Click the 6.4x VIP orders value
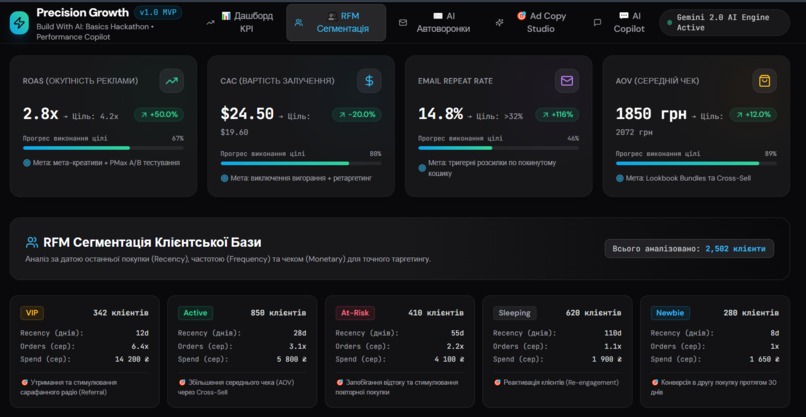 click(140, 347)
